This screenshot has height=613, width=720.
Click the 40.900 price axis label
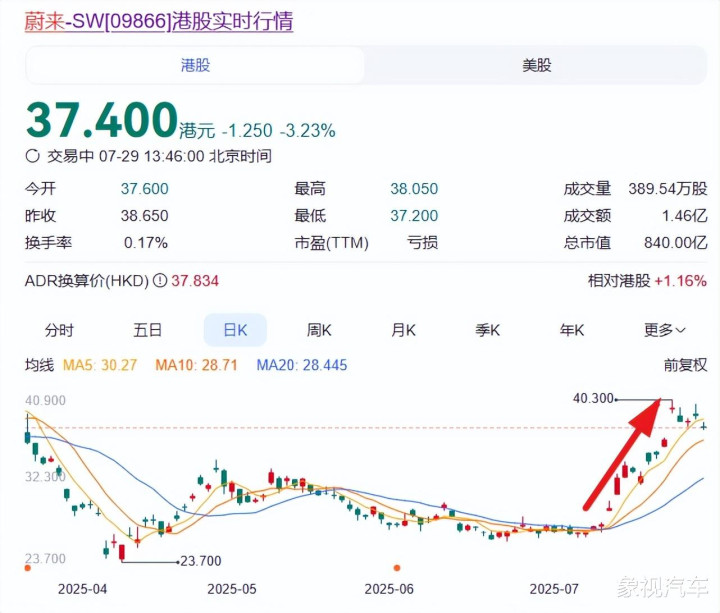(45, 400)
